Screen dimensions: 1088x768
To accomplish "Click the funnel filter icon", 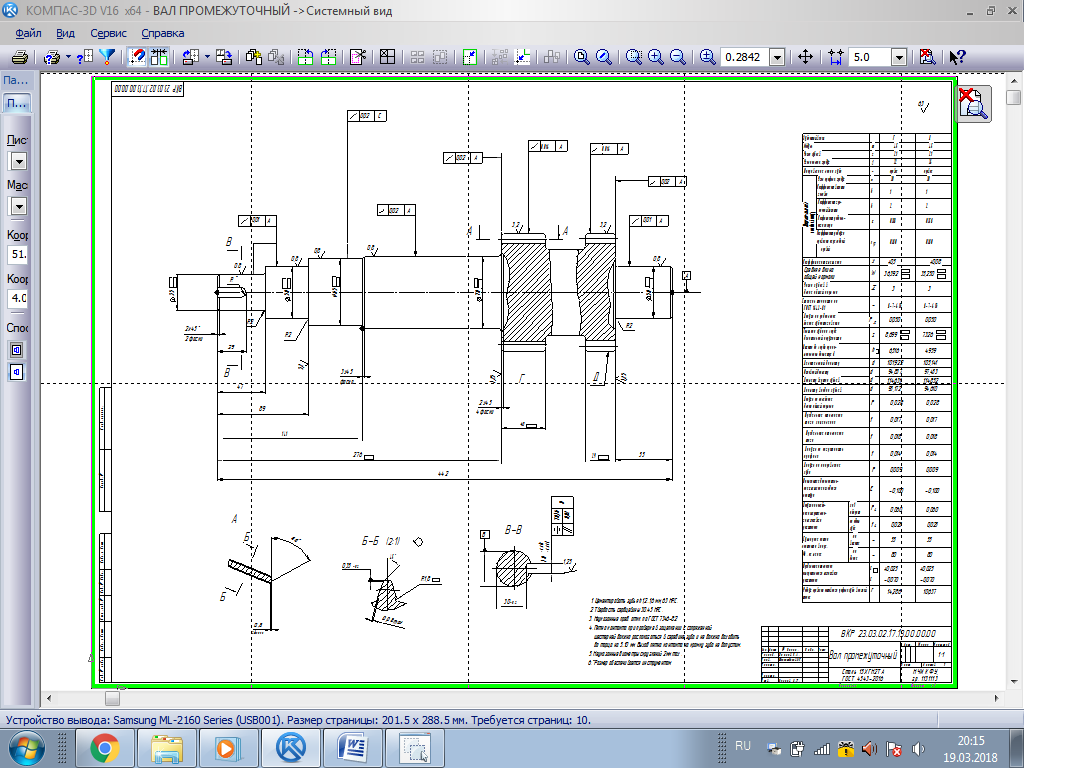I will [x=106, y=57].
